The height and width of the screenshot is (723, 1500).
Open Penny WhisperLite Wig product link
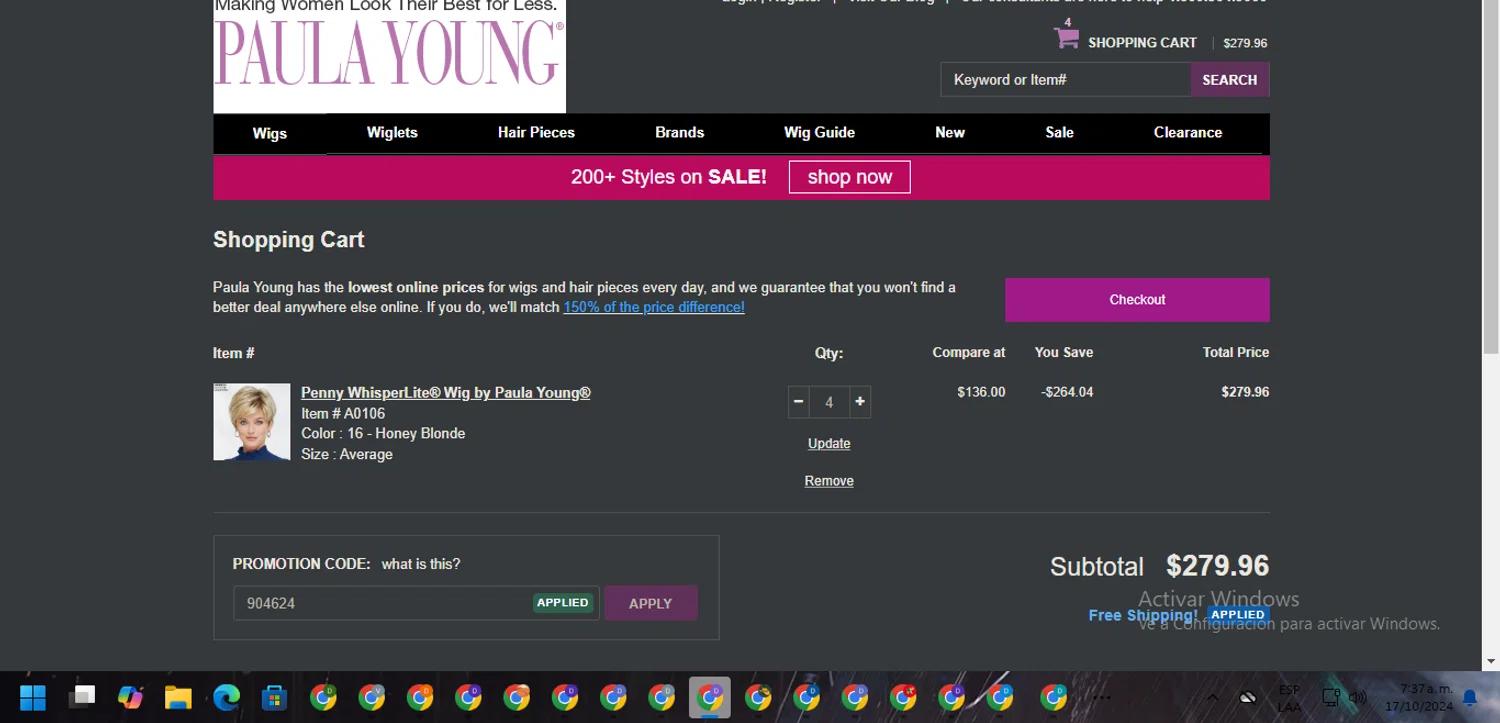pyautogui.click(x=446, y=393)
